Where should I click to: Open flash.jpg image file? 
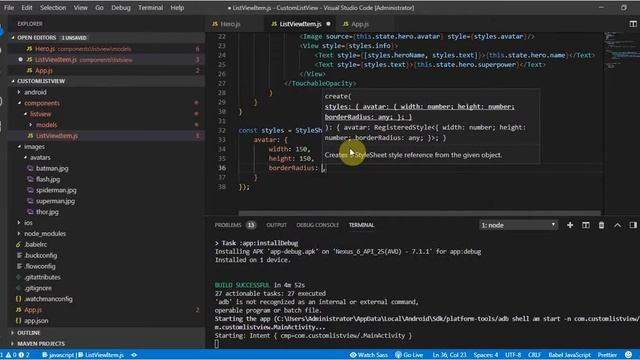106,179
